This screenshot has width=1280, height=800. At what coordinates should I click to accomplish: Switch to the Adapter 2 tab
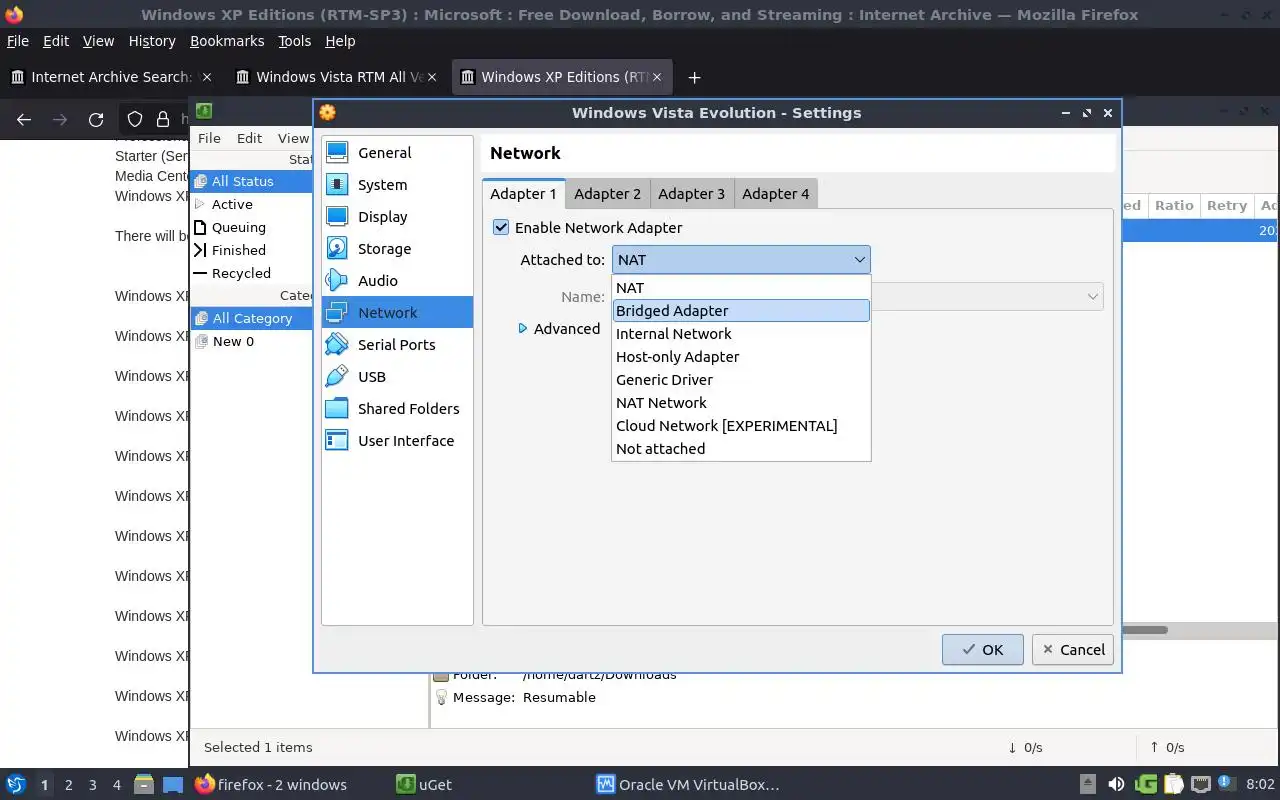coord(607,194)
